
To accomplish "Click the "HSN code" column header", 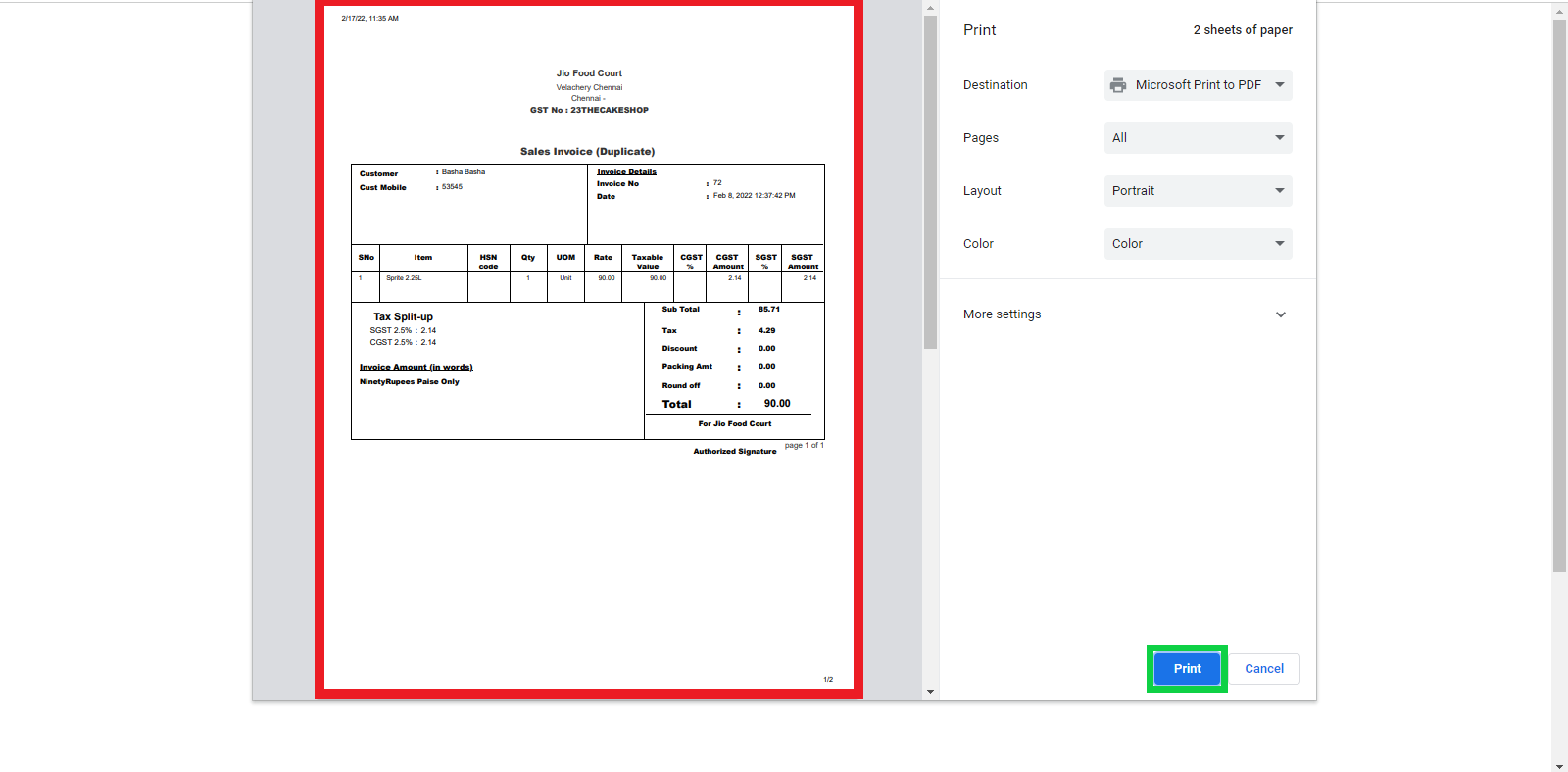I will point(488,263).
